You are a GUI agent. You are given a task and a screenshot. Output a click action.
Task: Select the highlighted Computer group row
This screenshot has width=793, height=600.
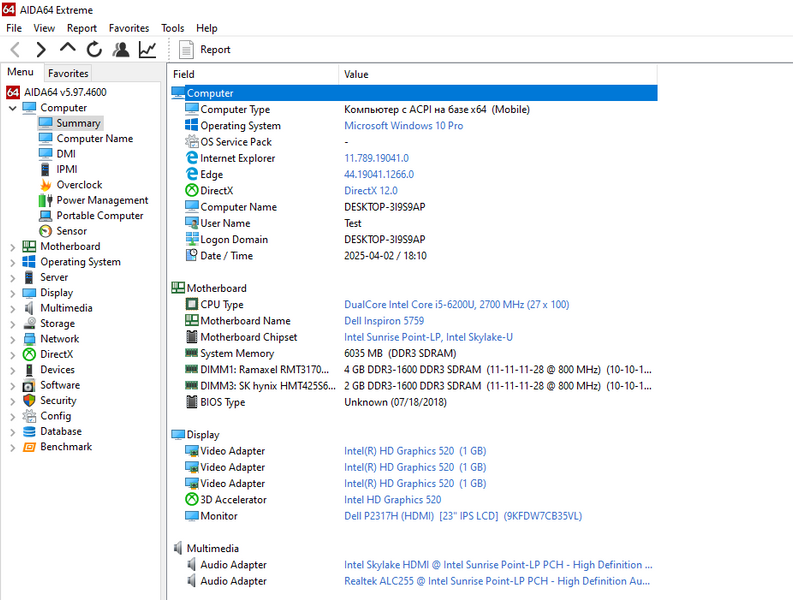[x=414, y=93]
